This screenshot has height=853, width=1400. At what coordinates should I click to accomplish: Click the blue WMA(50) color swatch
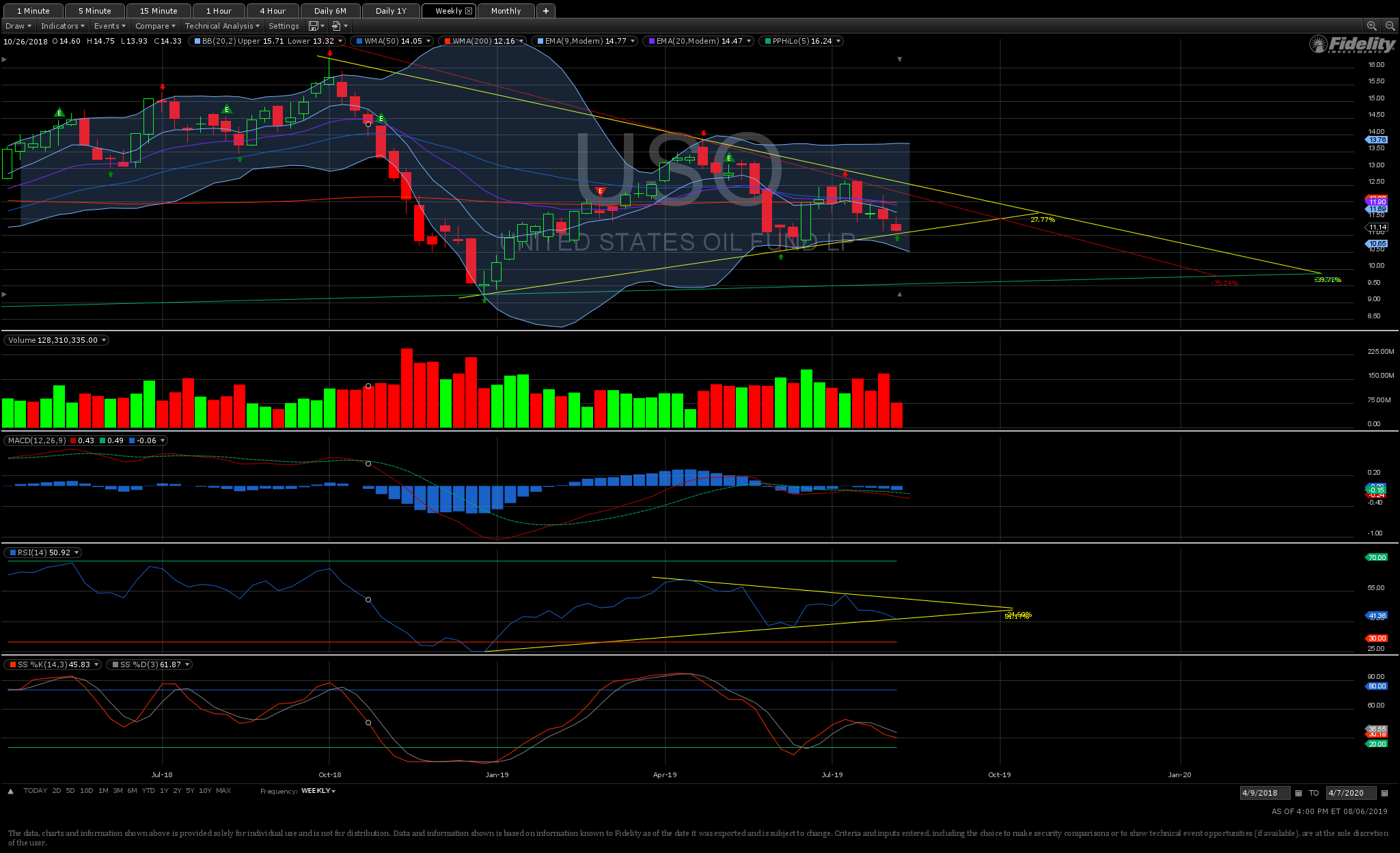click(359, 41)
